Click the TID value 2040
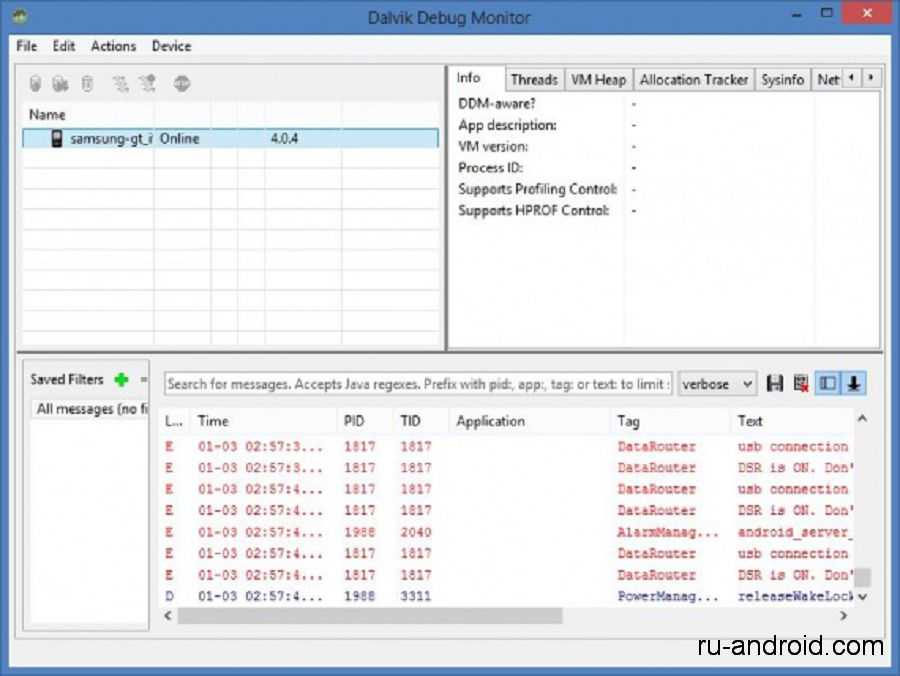The image size is (900, 676). click(416, 532)
